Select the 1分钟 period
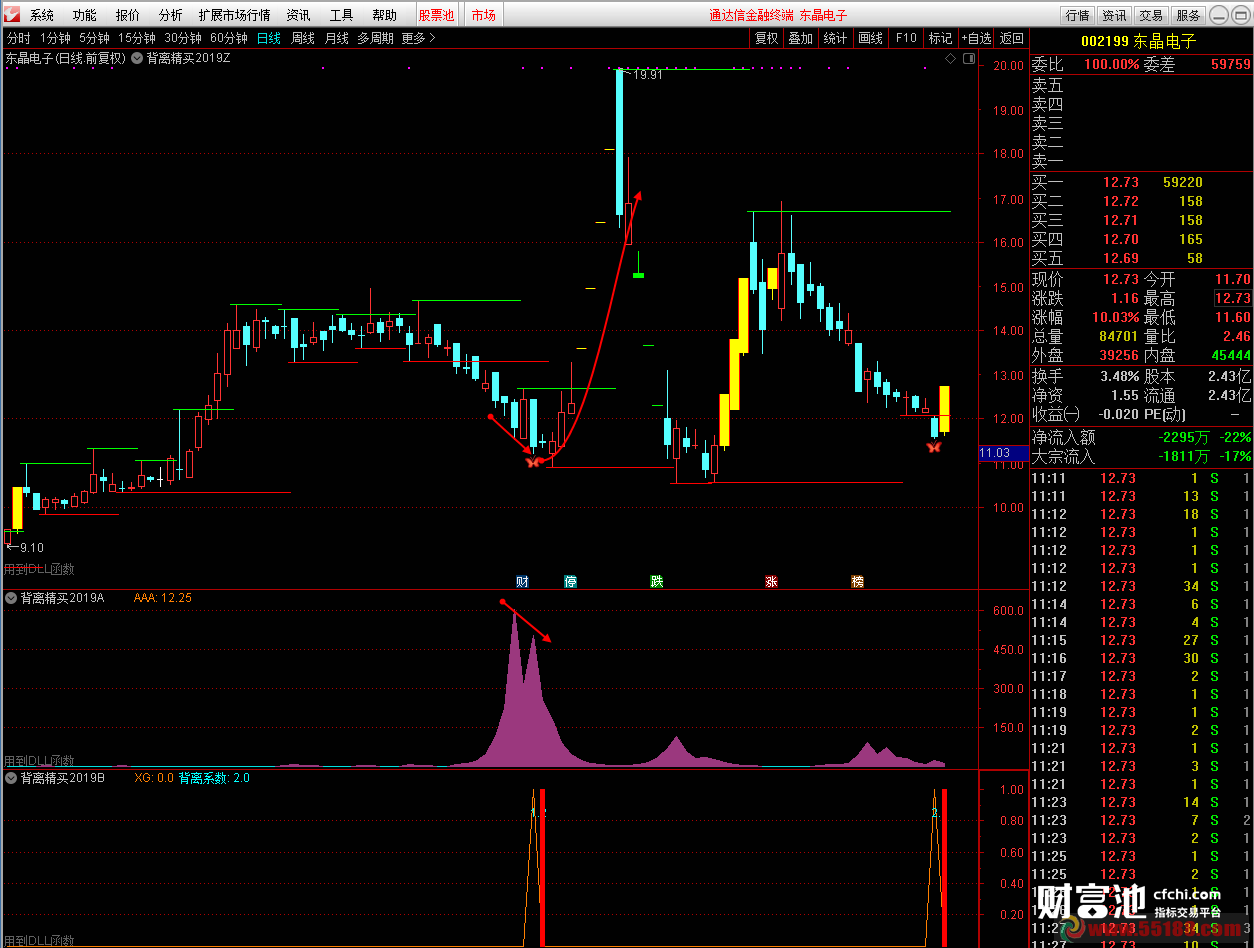This screenshot has width=1254, height=948. 55,38
